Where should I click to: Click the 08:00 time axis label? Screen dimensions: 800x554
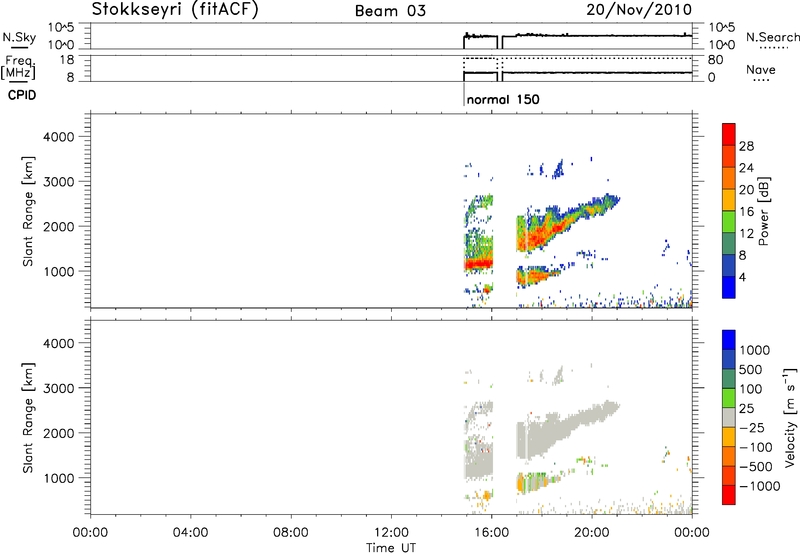(x=291, y=533)
